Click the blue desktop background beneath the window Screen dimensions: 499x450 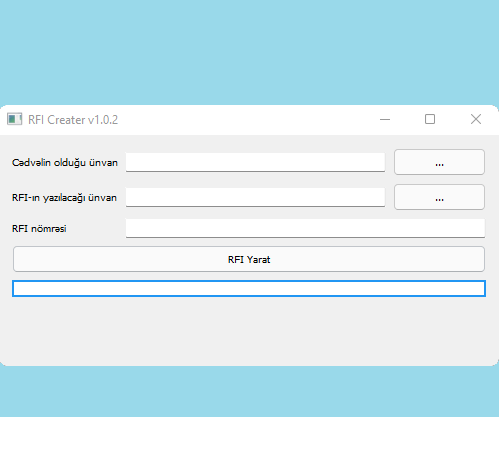click(x=249, y=392)
